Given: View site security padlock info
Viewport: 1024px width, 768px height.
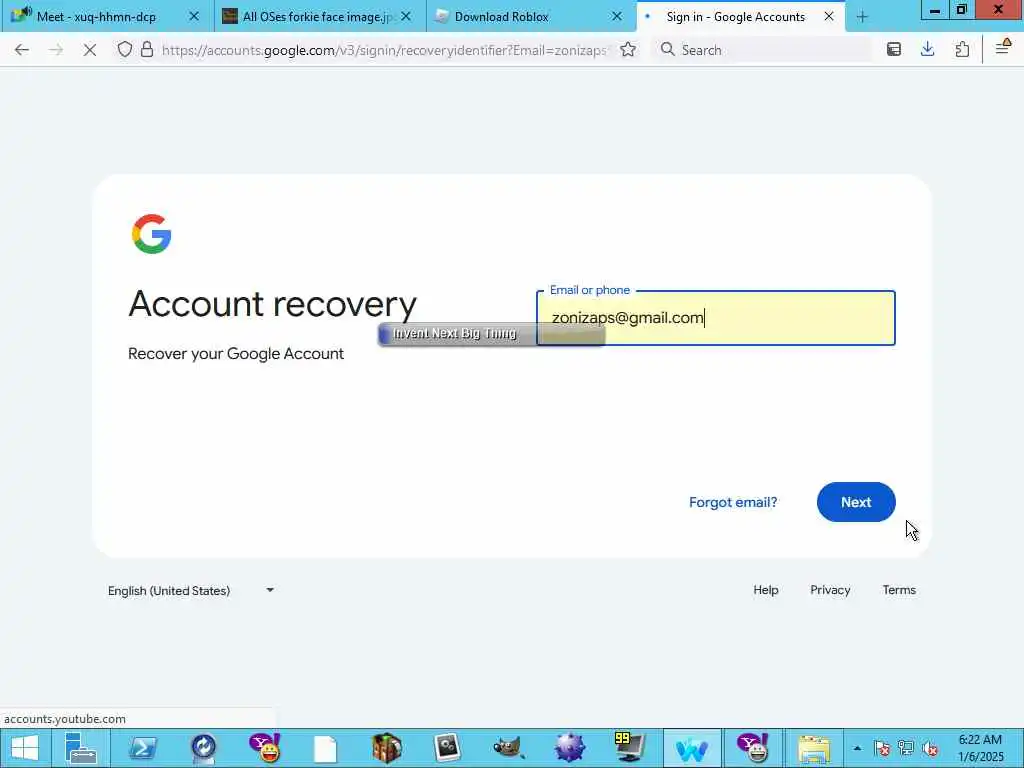Looking at the screenshot, I should click(147, 50).
